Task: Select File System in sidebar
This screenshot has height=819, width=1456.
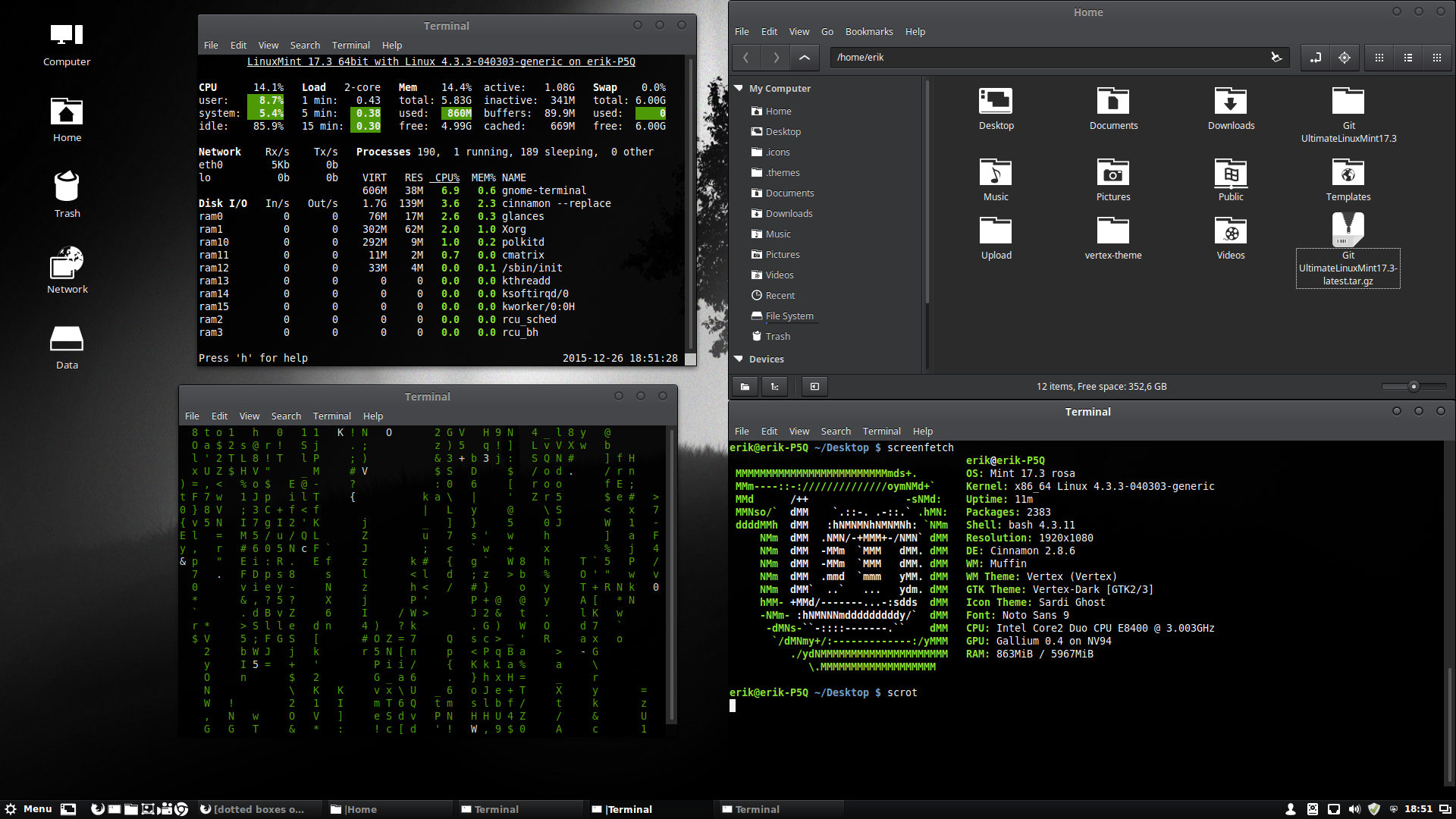Action: pos(789,316)
